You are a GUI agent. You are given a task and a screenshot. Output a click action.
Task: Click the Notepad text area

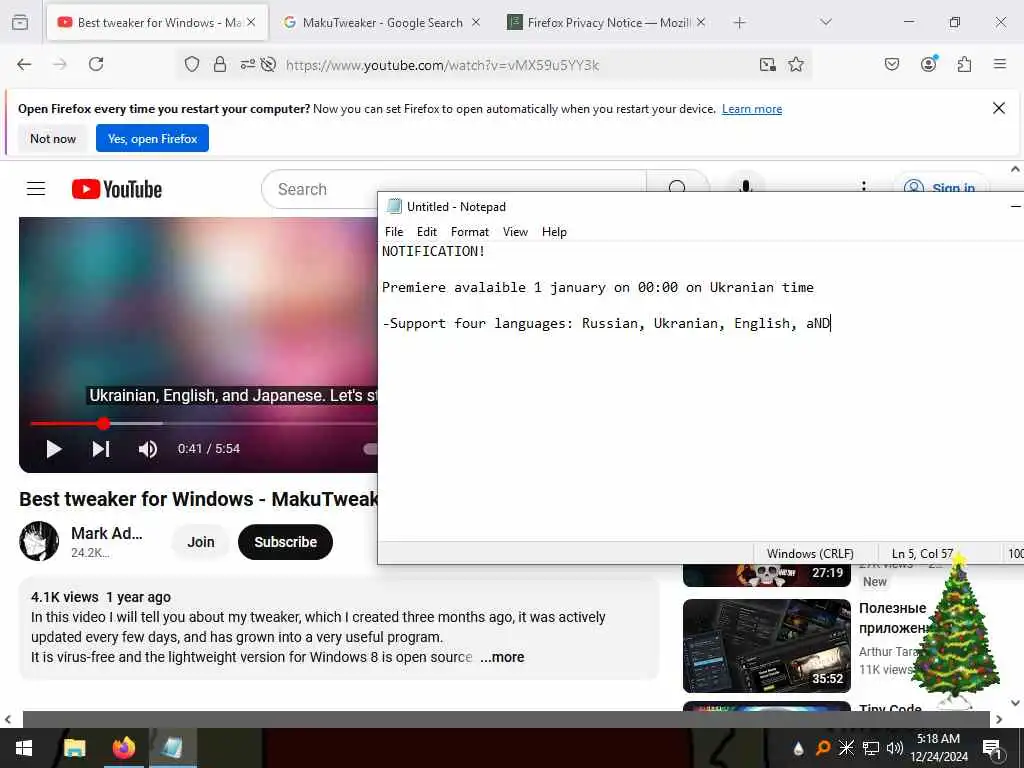[700, 391]
